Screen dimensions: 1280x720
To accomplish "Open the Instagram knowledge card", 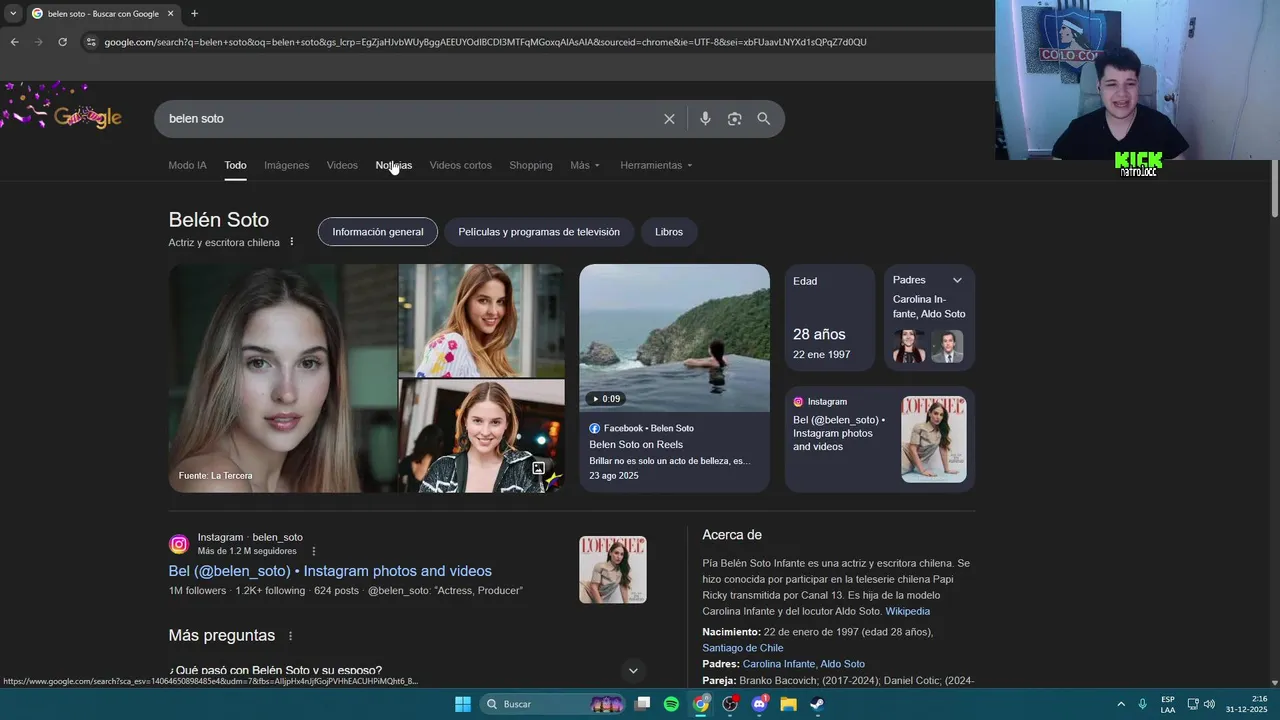I will 880,439.
